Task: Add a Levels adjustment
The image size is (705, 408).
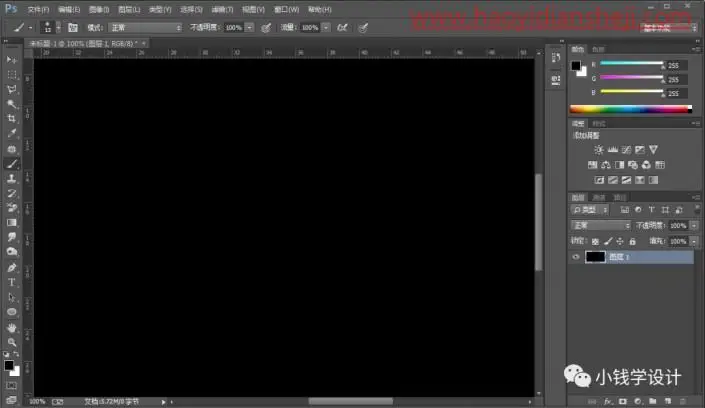Action: 612,150
